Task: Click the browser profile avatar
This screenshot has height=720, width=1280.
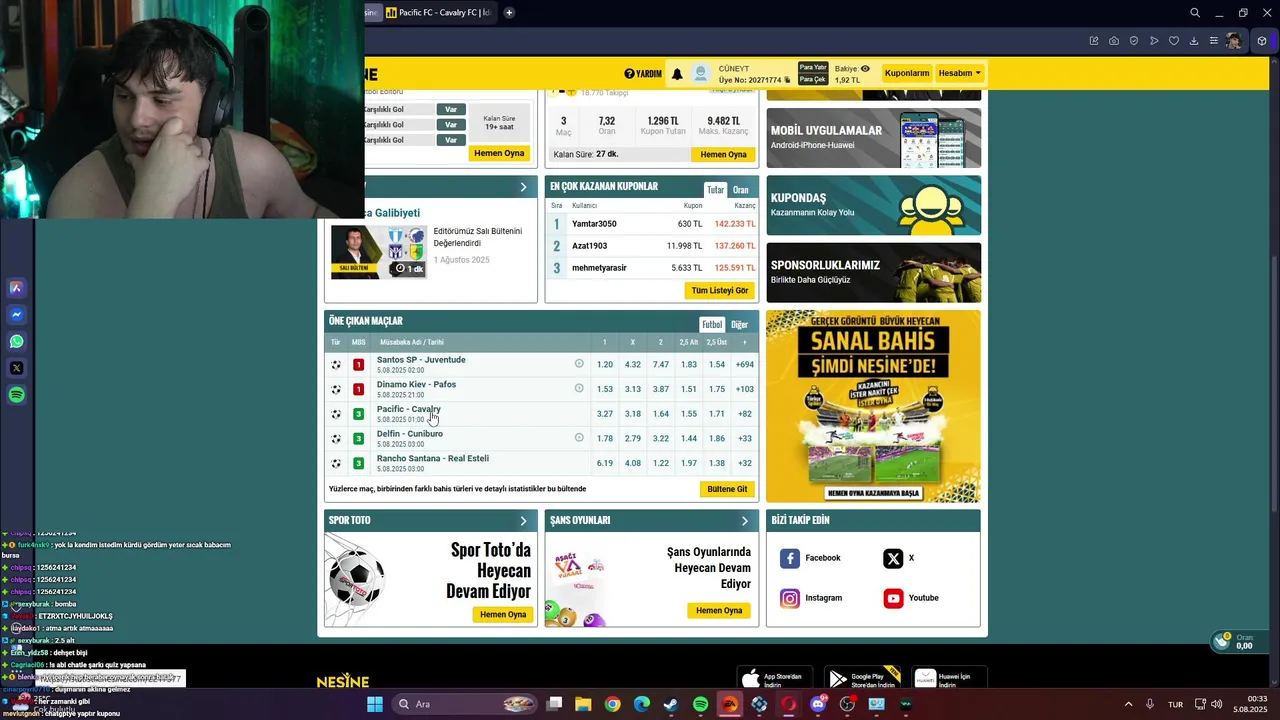Action: [1234, 41]
